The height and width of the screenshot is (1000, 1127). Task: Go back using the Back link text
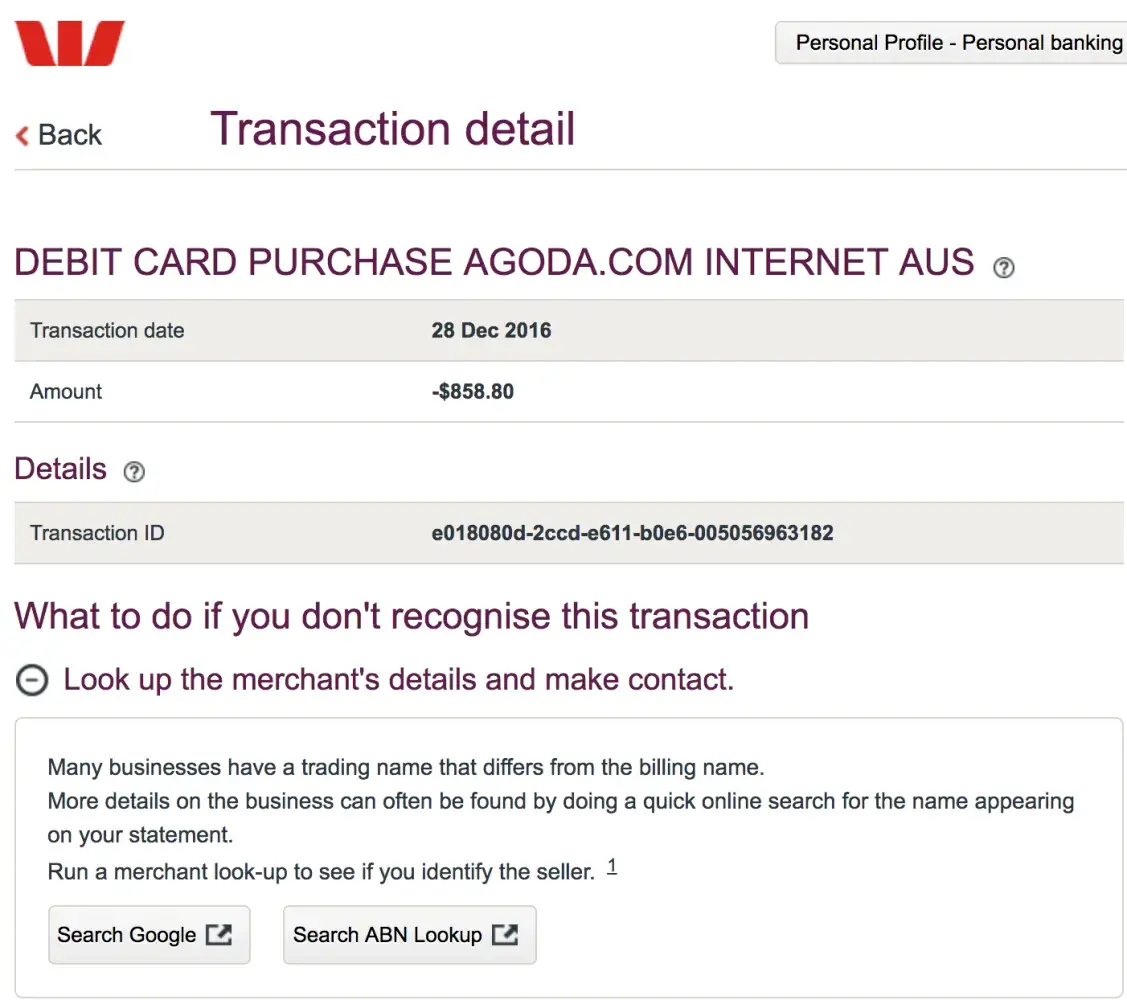(70, 135)
